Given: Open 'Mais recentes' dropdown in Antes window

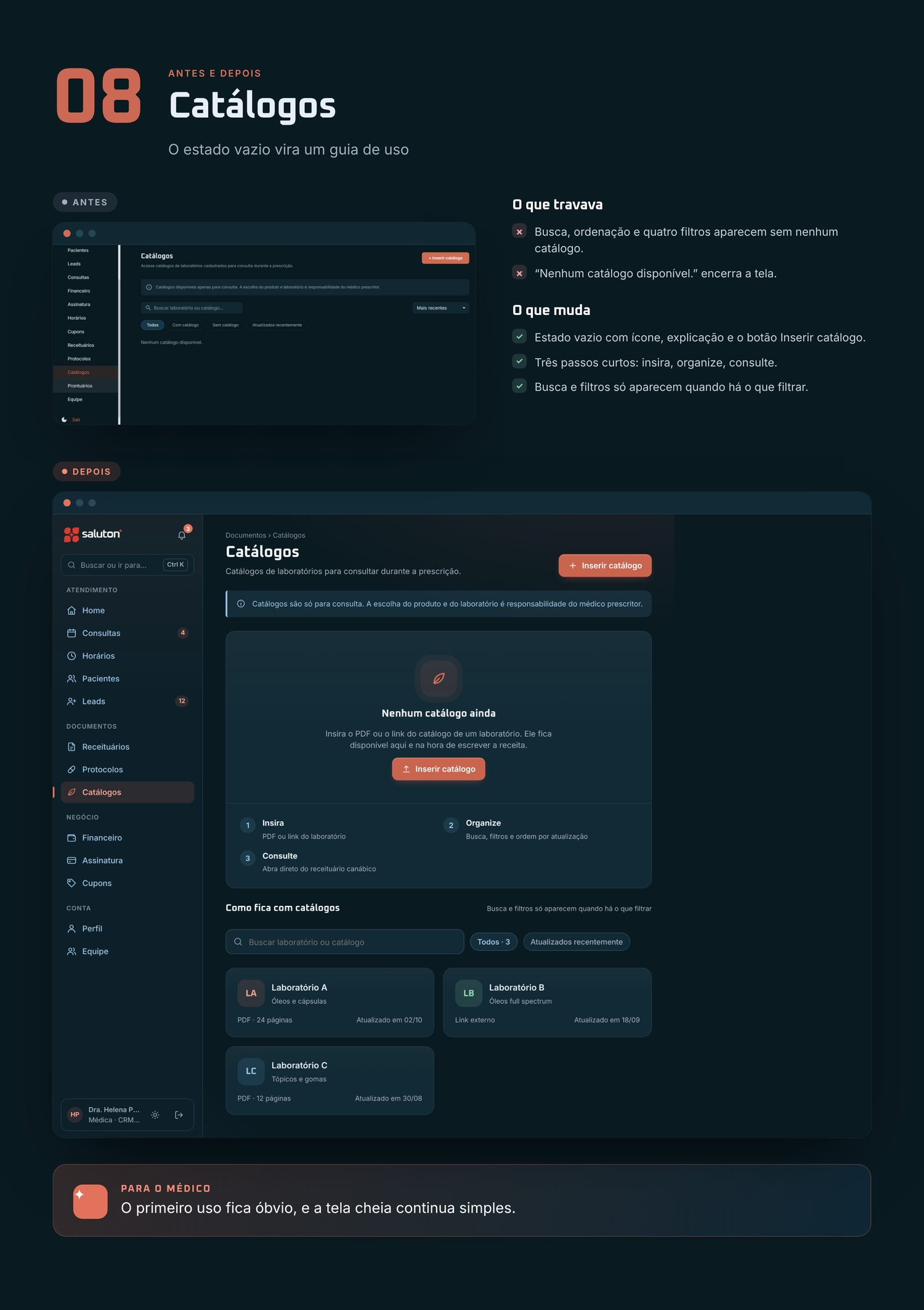Looking at the screenshot, I should 441,308.
